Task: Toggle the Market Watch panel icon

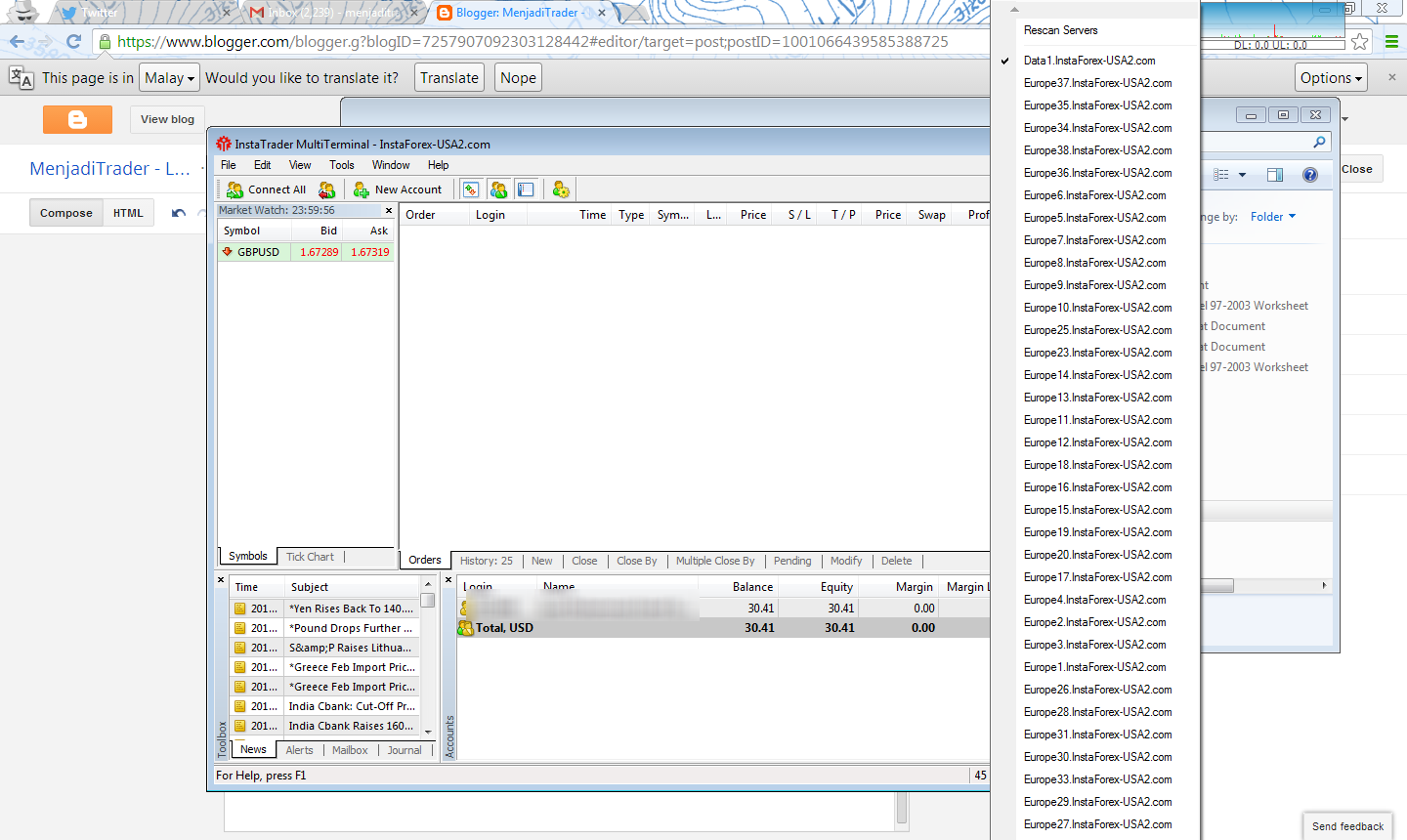Action: 471,189
